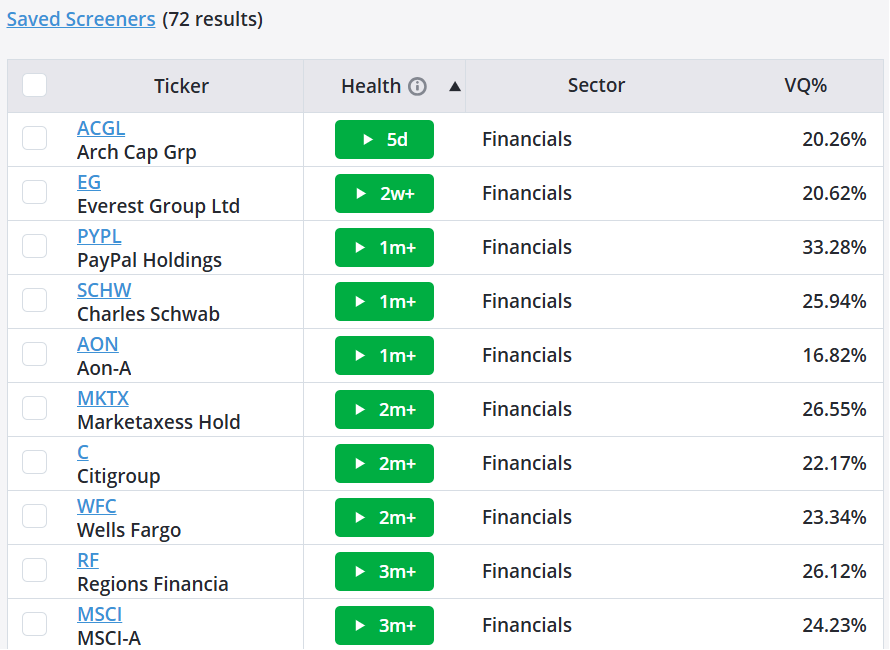Click Marketaxess 2m+ health indicator
The height and width of the screenshot is (650, 890).
pyautogui.click(x=384, y=409)
